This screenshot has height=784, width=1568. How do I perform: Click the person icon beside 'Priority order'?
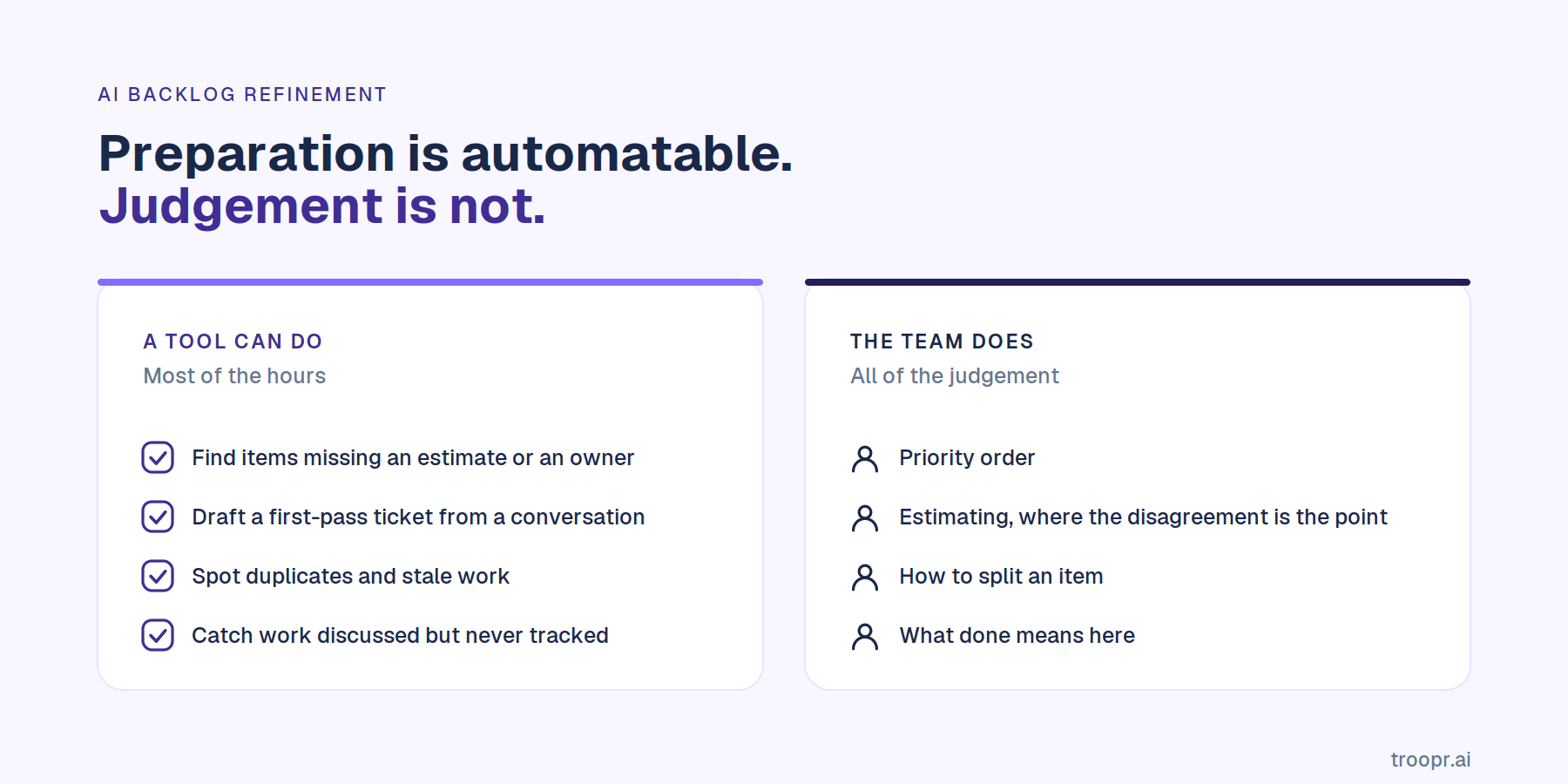point(865,458)
